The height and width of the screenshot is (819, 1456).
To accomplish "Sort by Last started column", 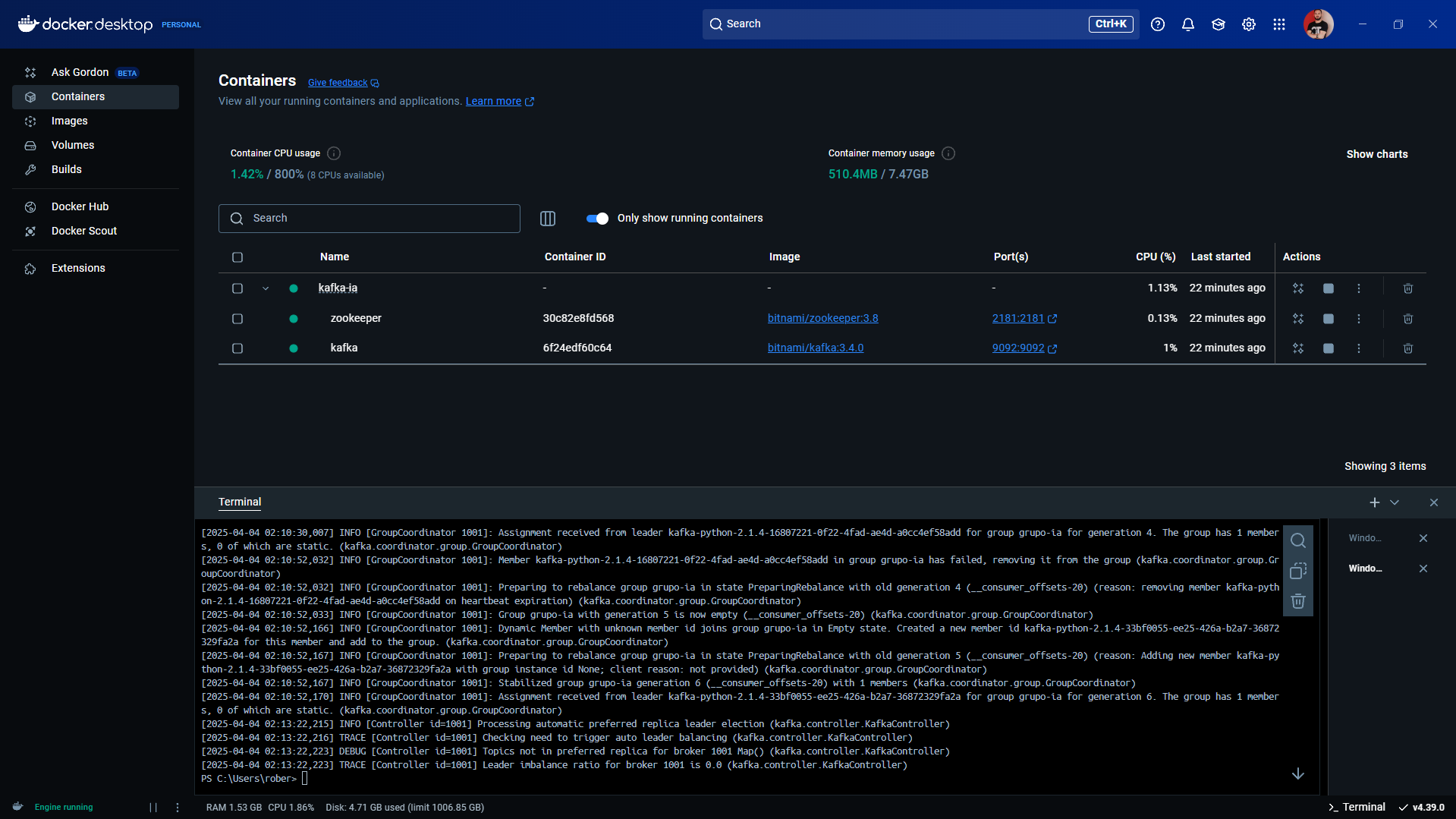I will tap(1221, 257).
